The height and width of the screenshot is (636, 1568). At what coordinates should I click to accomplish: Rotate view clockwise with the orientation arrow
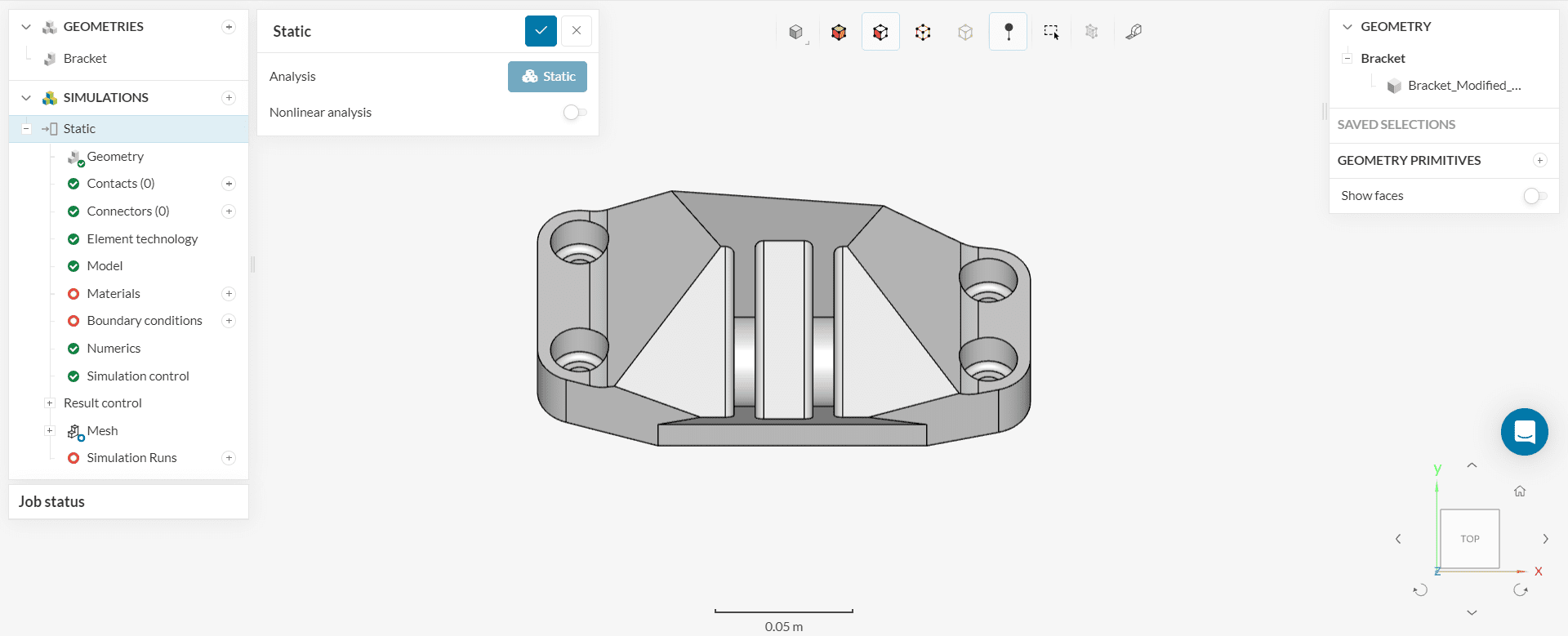pos(1520,590)
